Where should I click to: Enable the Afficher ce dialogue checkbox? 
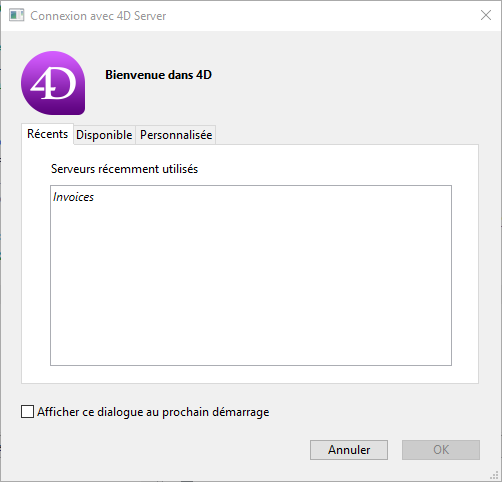pos(27,412)
